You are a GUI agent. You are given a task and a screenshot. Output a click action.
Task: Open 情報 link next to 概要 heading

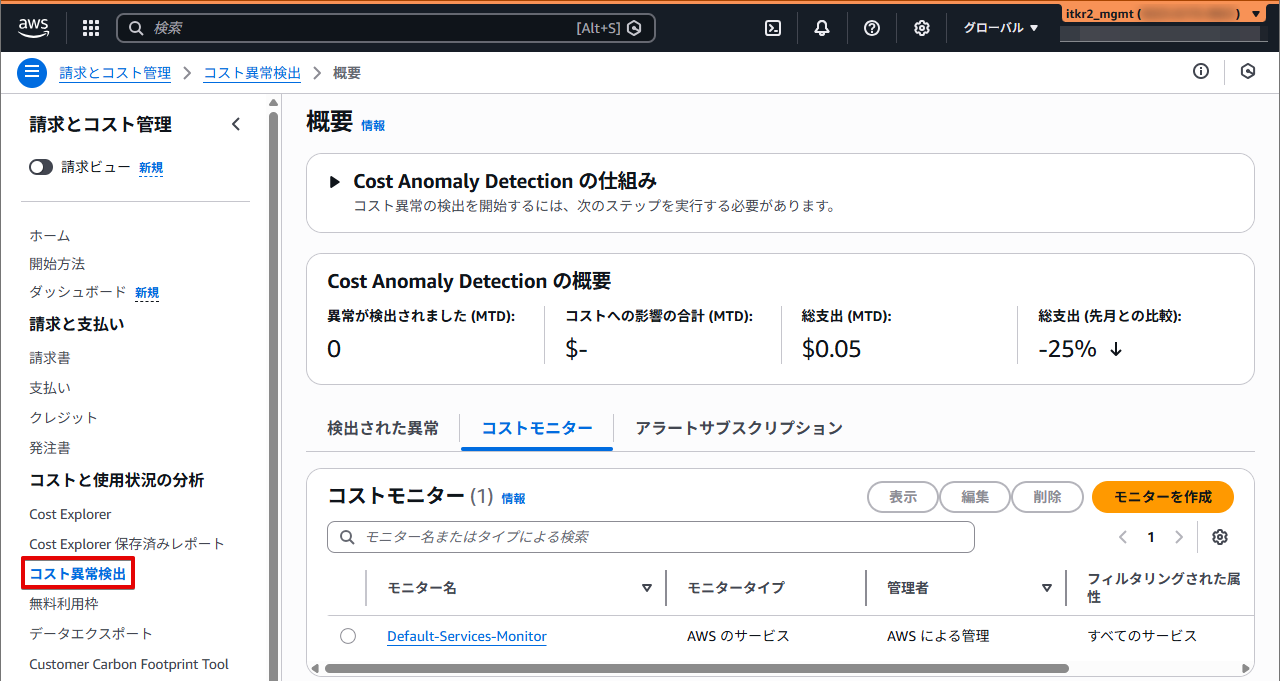tap(373, 126)
